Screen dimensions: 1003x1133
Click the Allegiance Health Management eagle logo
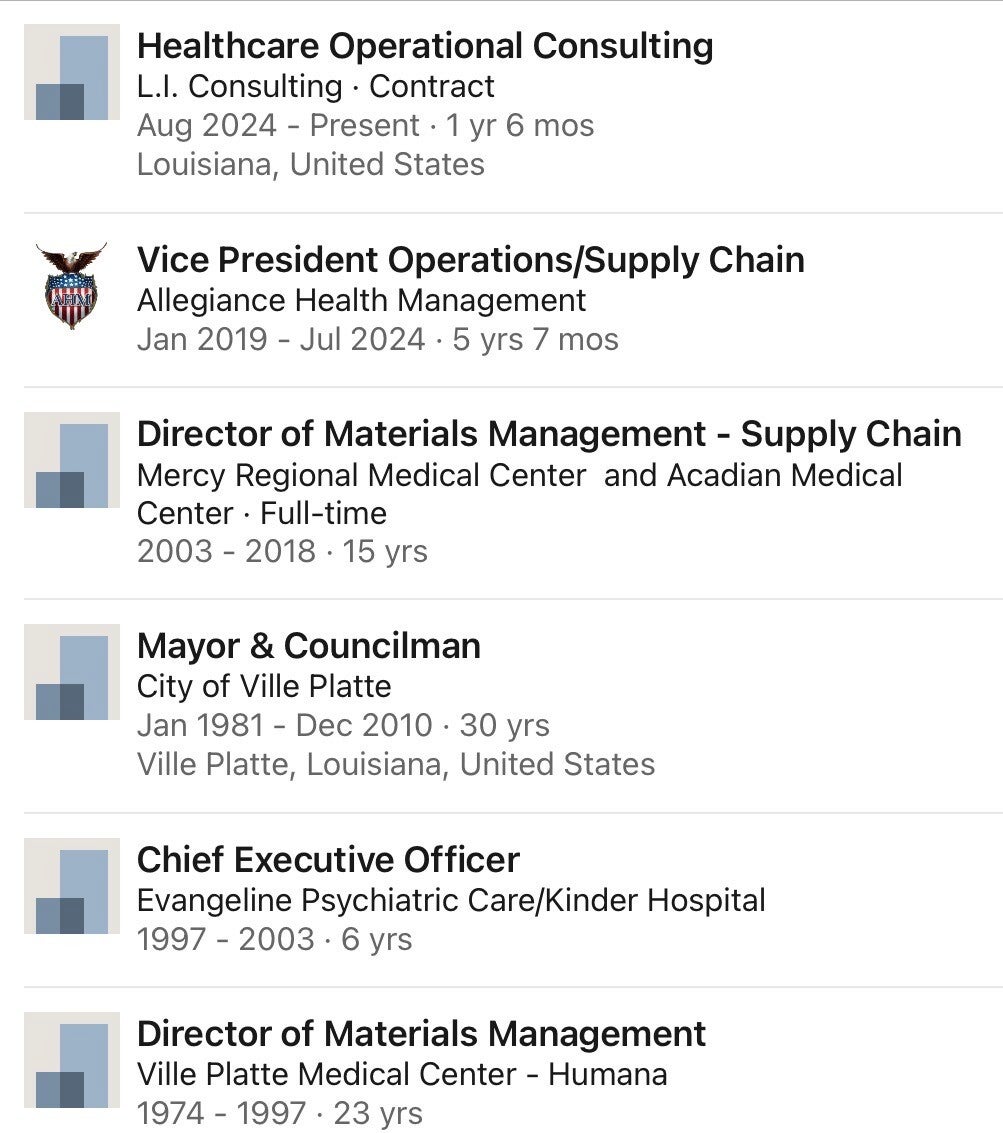coord(71,286)
